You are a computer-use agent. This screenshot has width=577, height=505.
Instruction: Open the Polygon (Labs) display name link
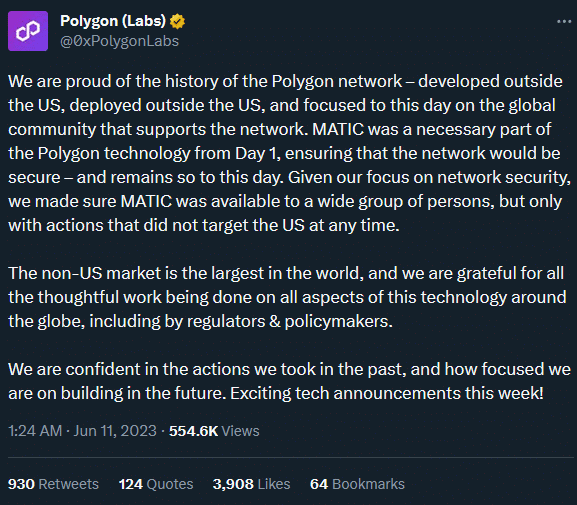113,21
